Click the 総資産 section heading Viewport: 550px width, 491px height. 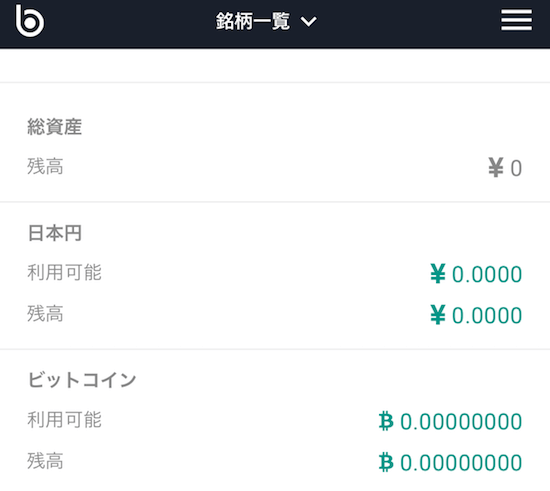(55, 127)
